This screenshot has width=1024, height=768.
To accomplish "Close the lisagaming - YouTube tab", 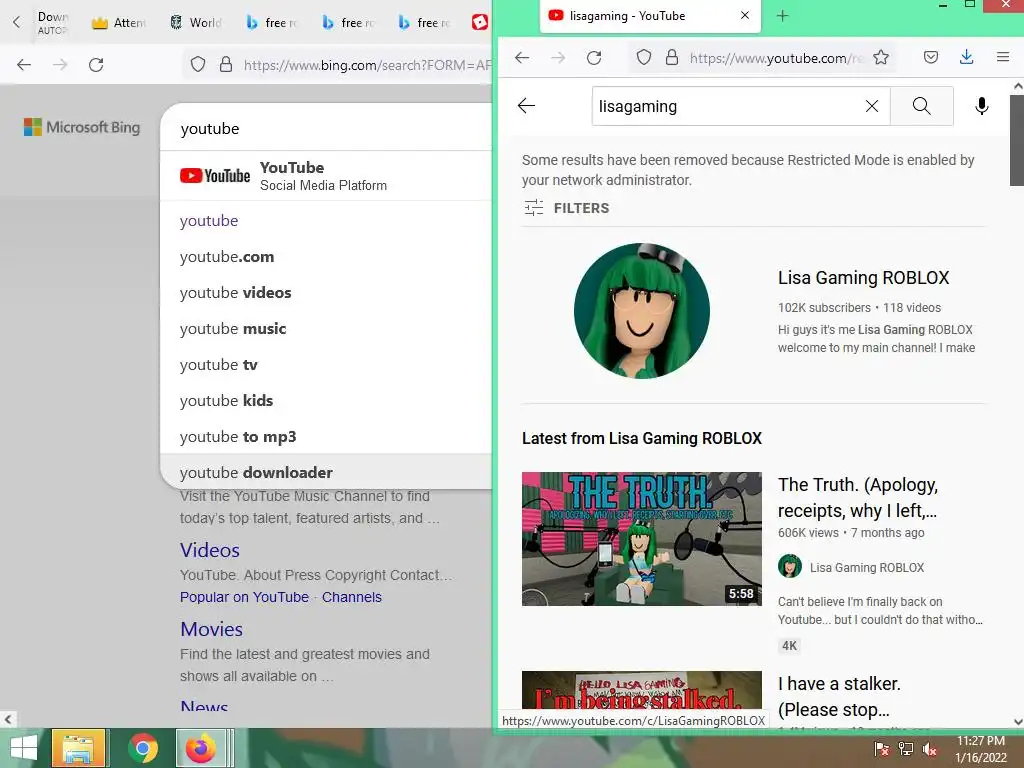I will (x=744, y=15).
